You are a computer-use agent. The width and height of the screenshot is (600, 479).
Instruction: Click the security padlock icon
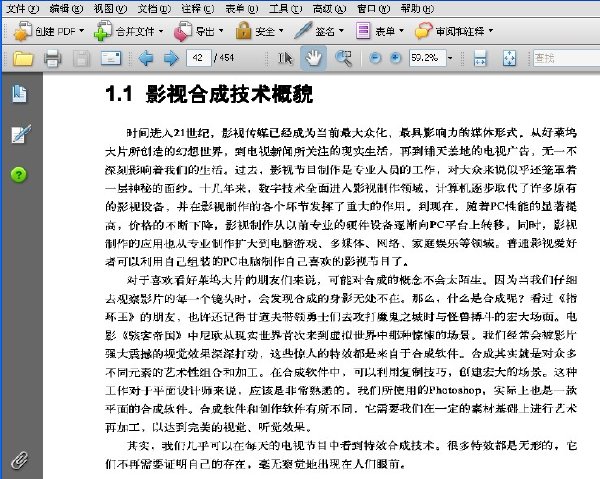[243, 31]
